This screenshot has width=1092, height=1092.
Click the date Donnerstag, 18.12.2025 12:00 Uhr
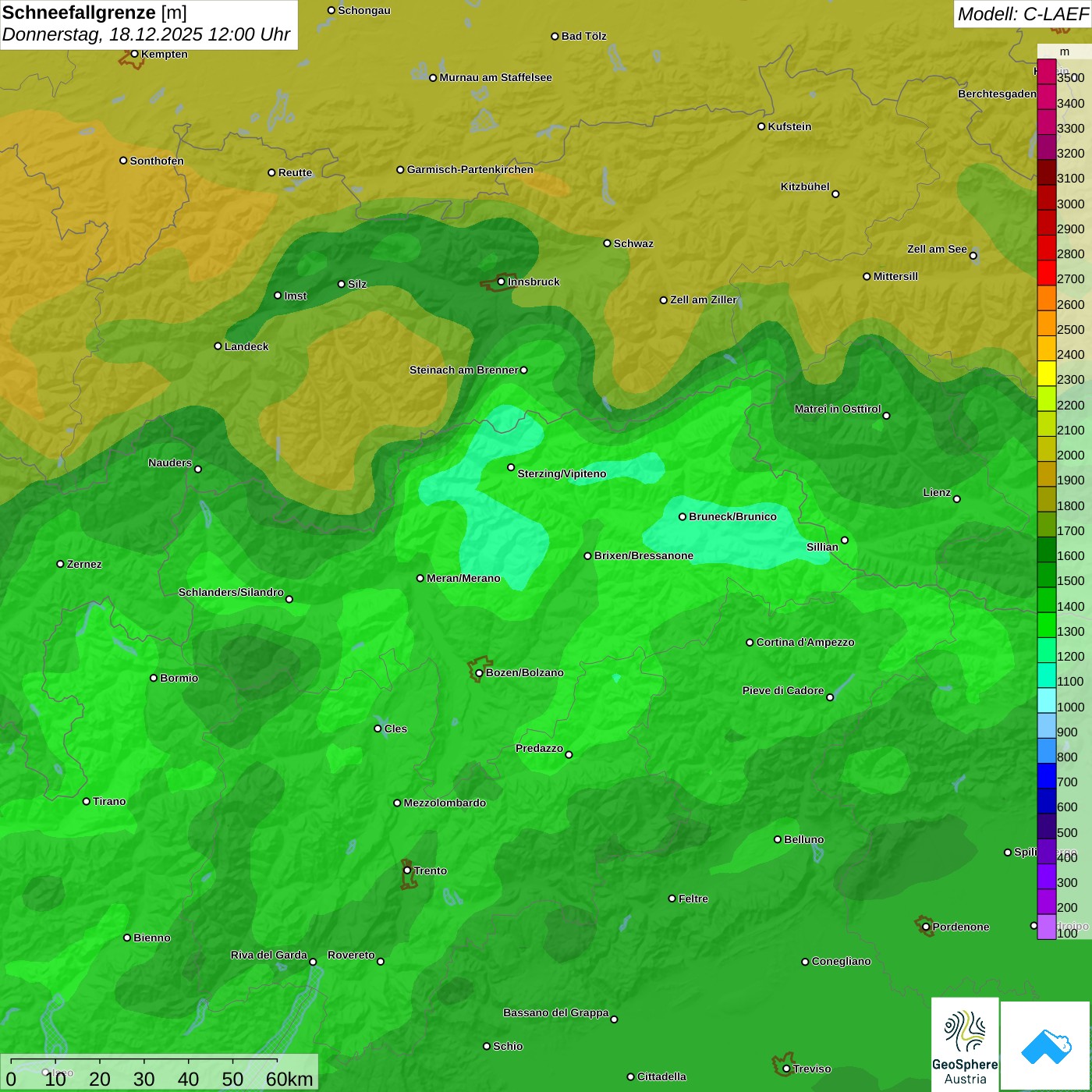click(x=146, y=34)
